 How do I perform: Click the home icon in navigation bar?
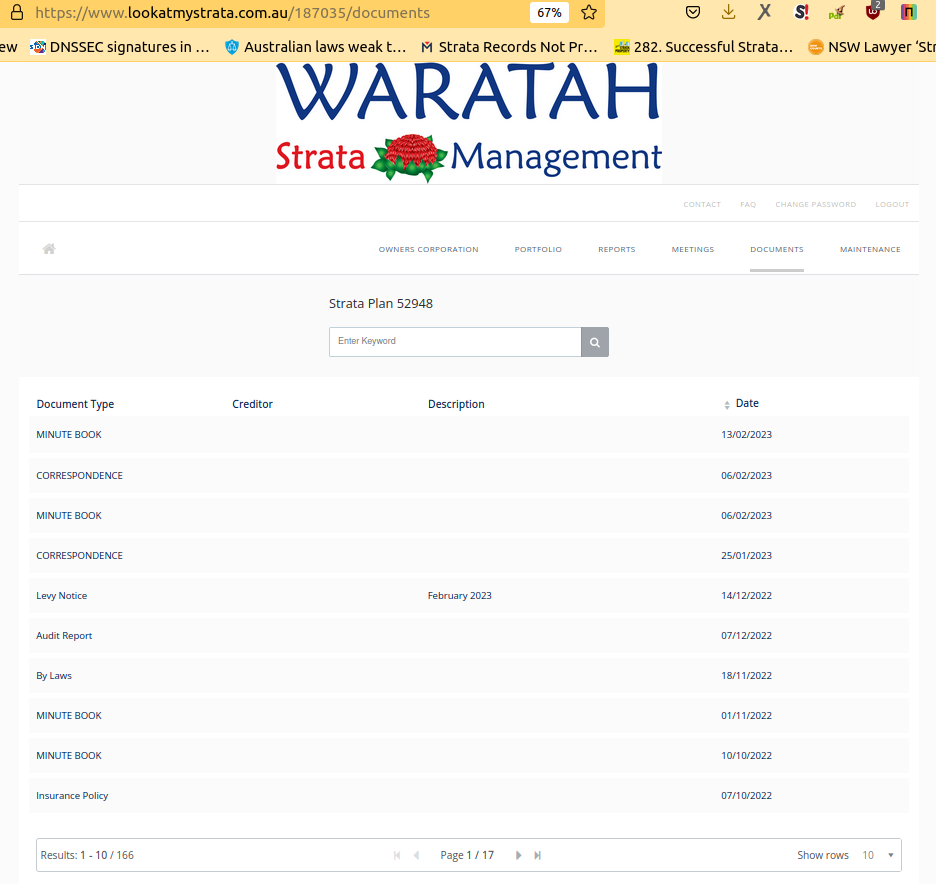tap(49, 249)
